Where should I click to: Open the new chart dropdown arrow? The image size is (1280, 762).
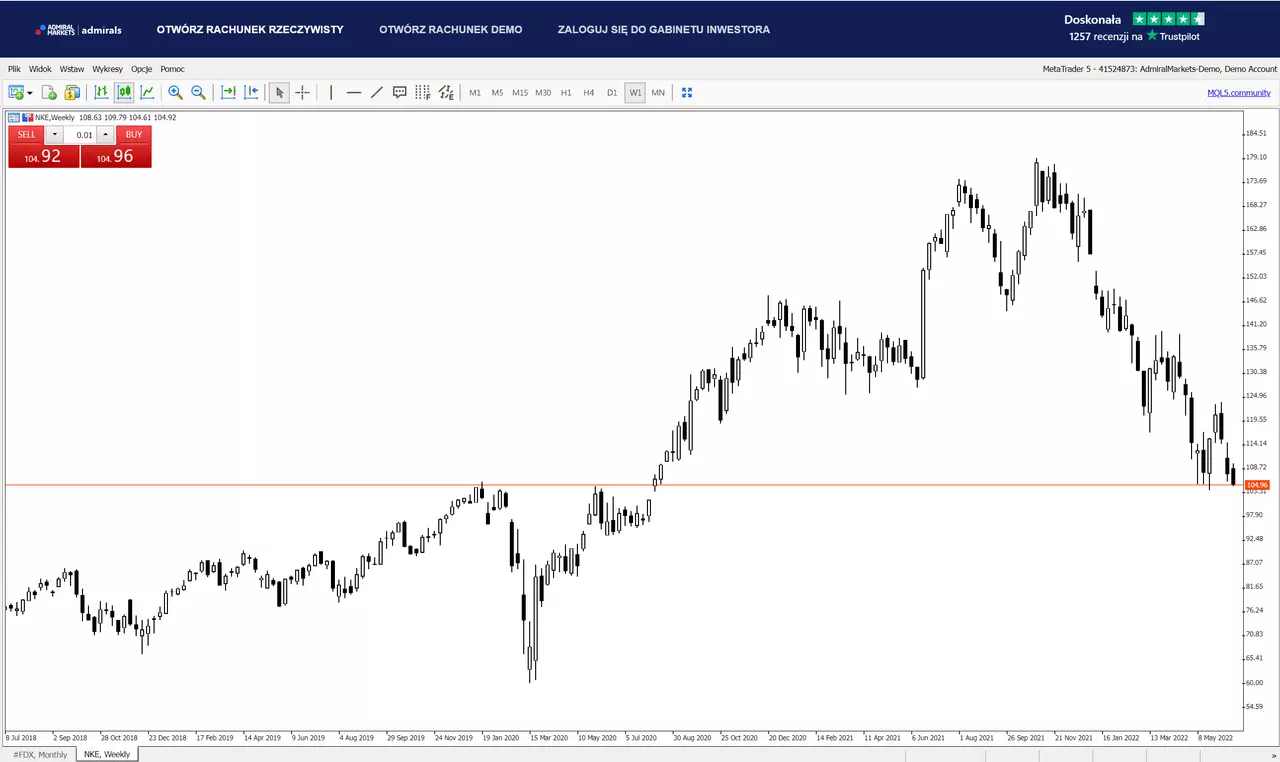pos(30,93)
